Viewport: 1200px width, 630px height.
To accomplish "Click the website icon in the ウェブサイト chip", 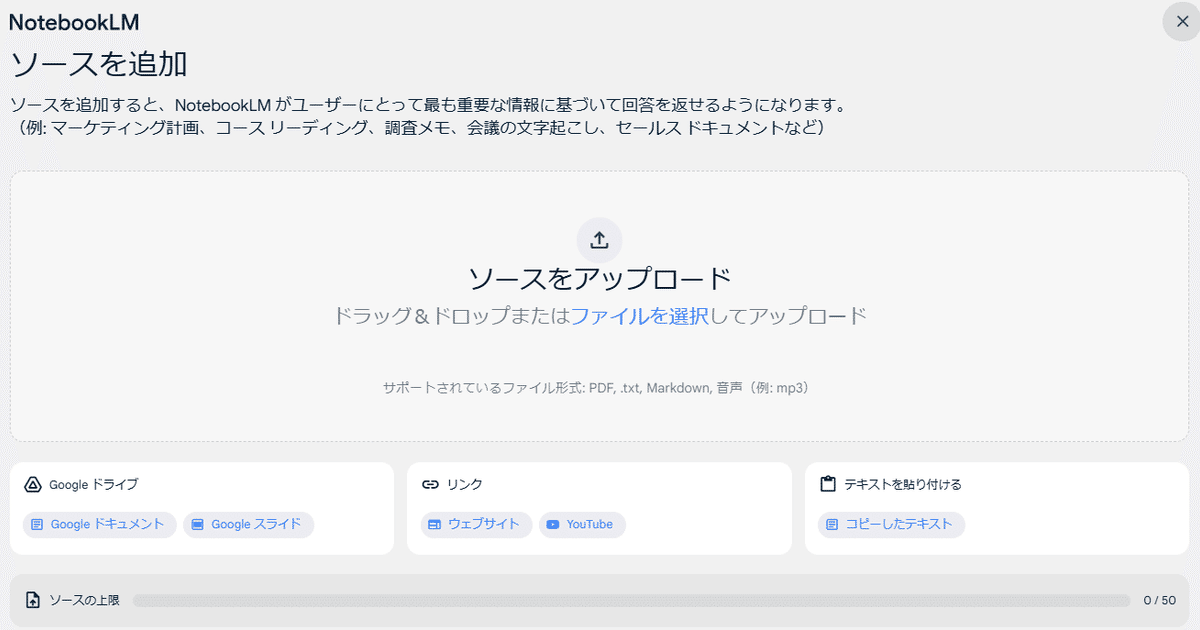I will 434,524.
